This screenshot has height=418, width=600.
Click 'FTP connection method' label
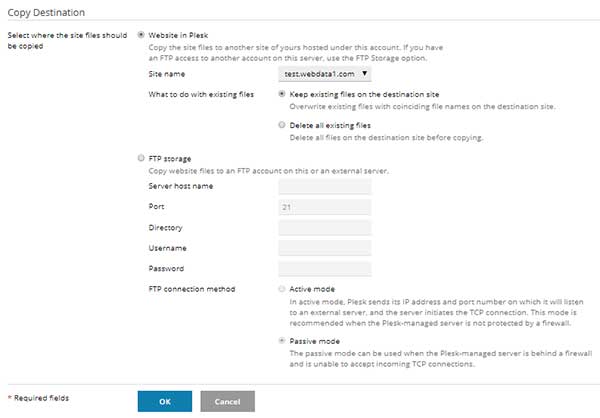click(x=192, y=289)
